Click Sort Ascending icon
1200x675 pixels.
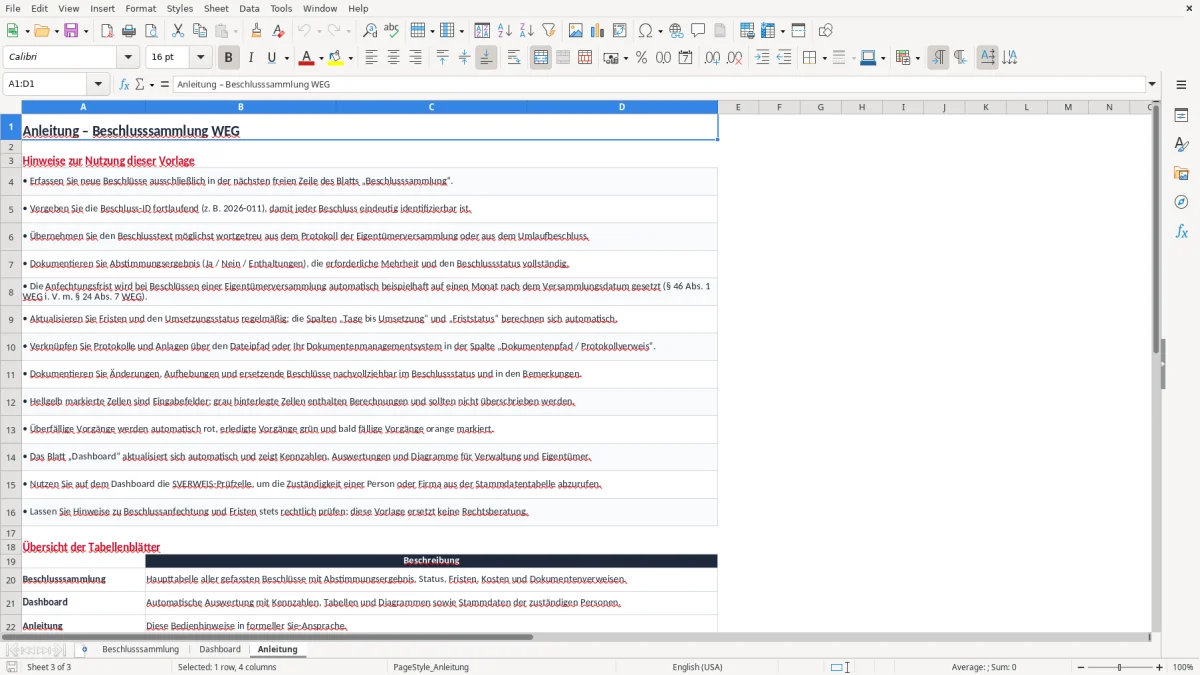504,31
